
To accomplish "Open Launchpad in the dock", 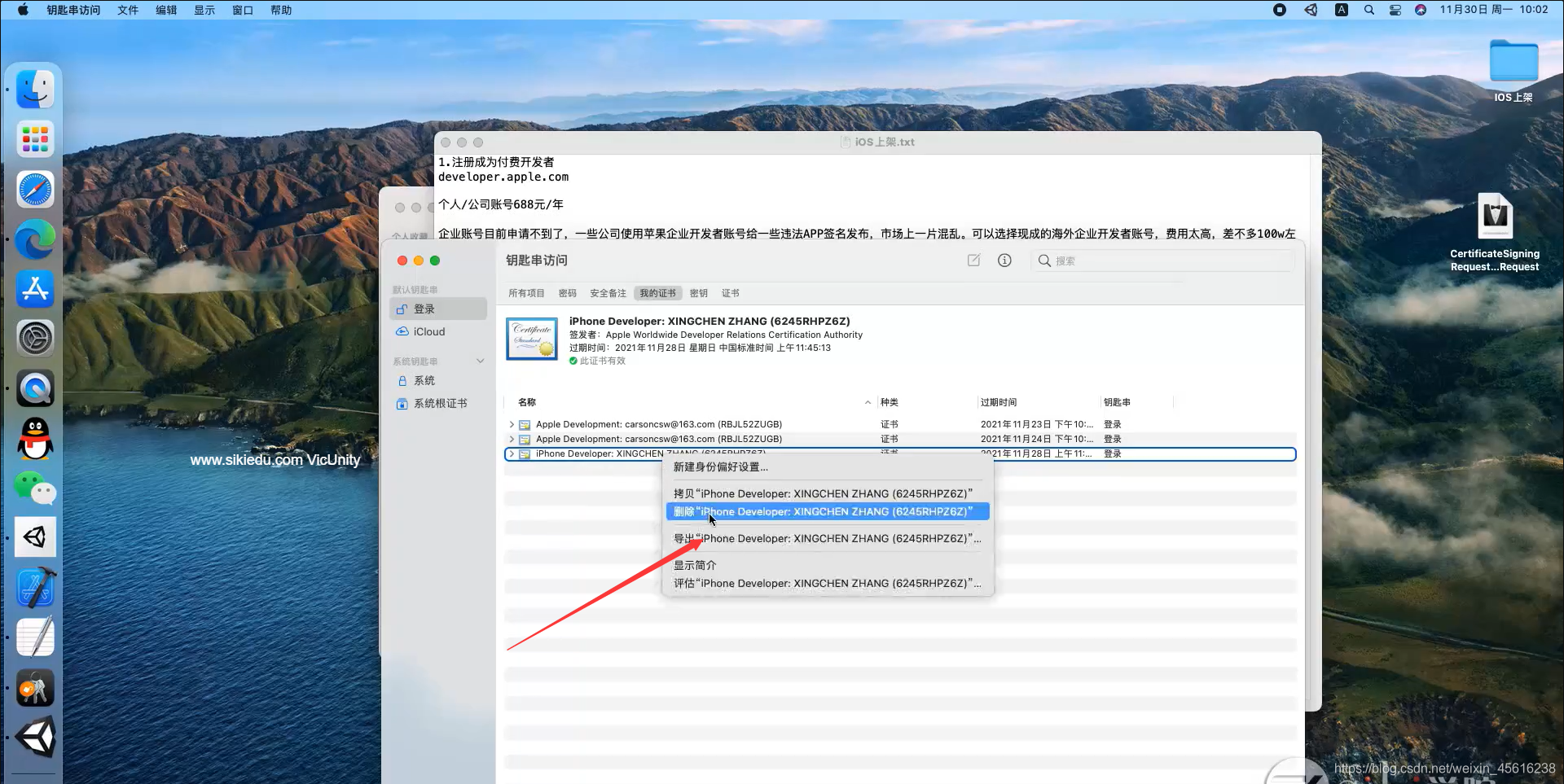I will (x=35, y=139).
